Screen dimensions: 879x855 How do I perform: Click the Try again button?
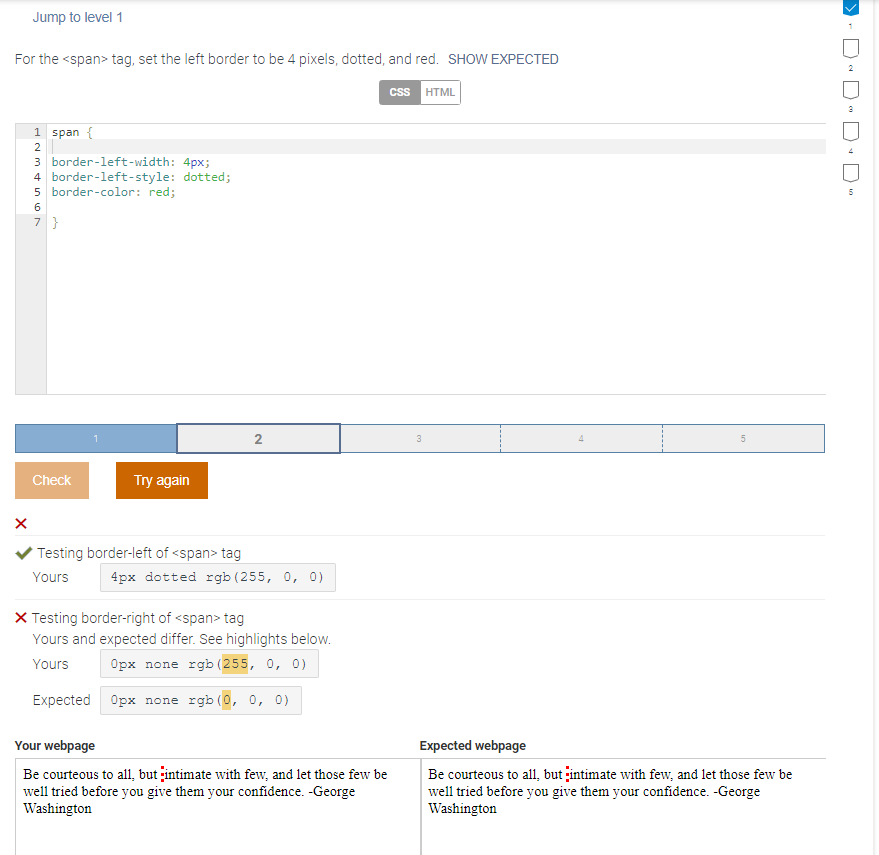click(x=161, y=480)
